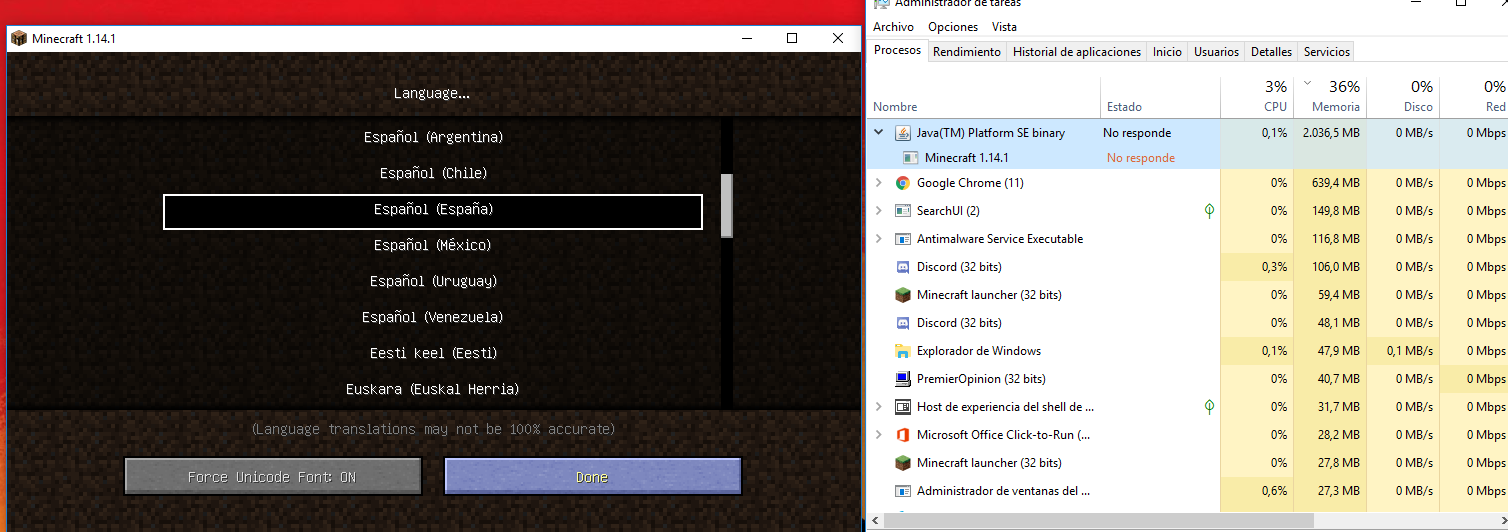
Task: Expand the Google Chrome (11) process group
Action: 879,183
